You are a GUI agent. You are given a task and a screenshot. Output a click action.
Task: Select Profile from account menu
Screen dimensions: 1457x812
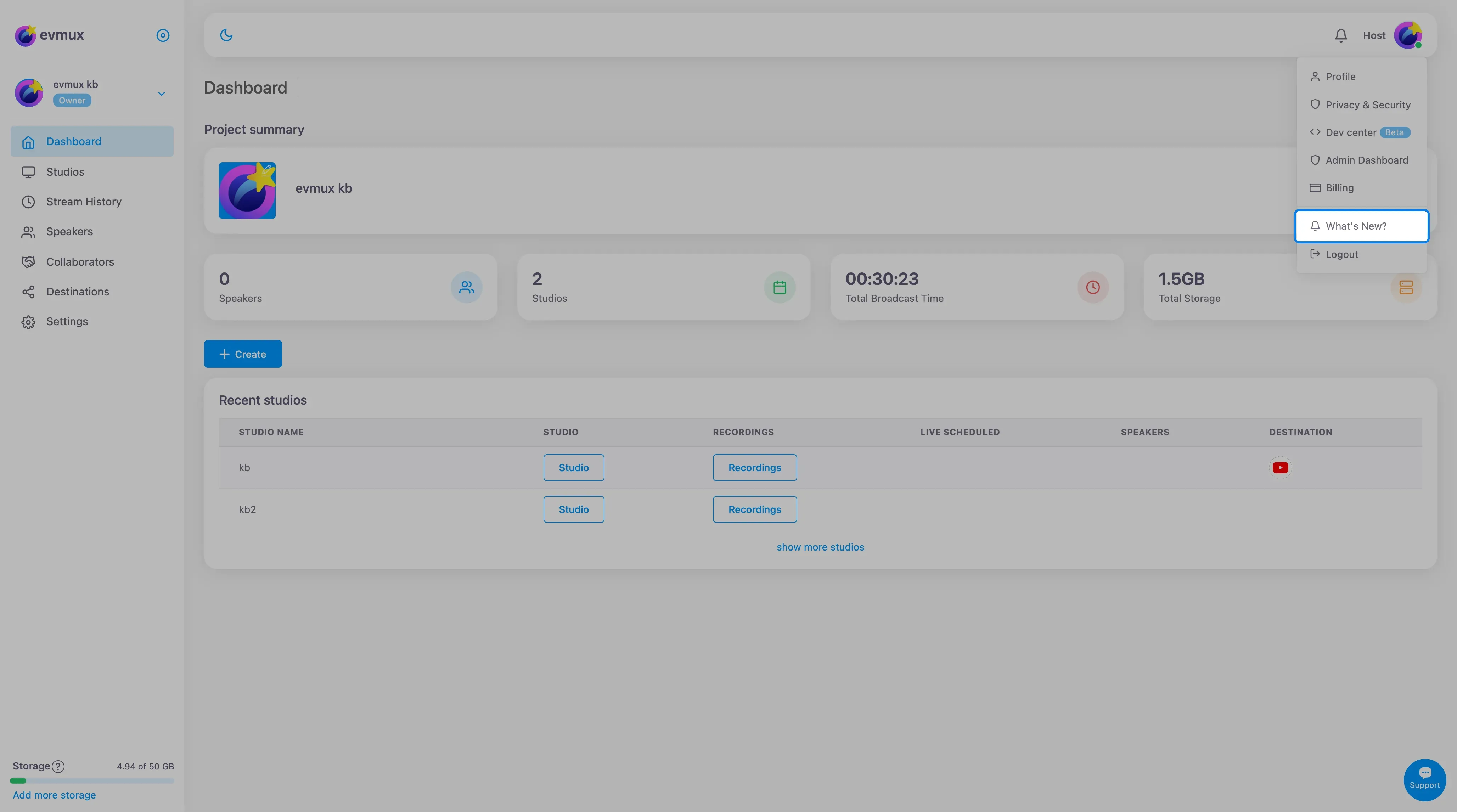(x=1361, y=76)
